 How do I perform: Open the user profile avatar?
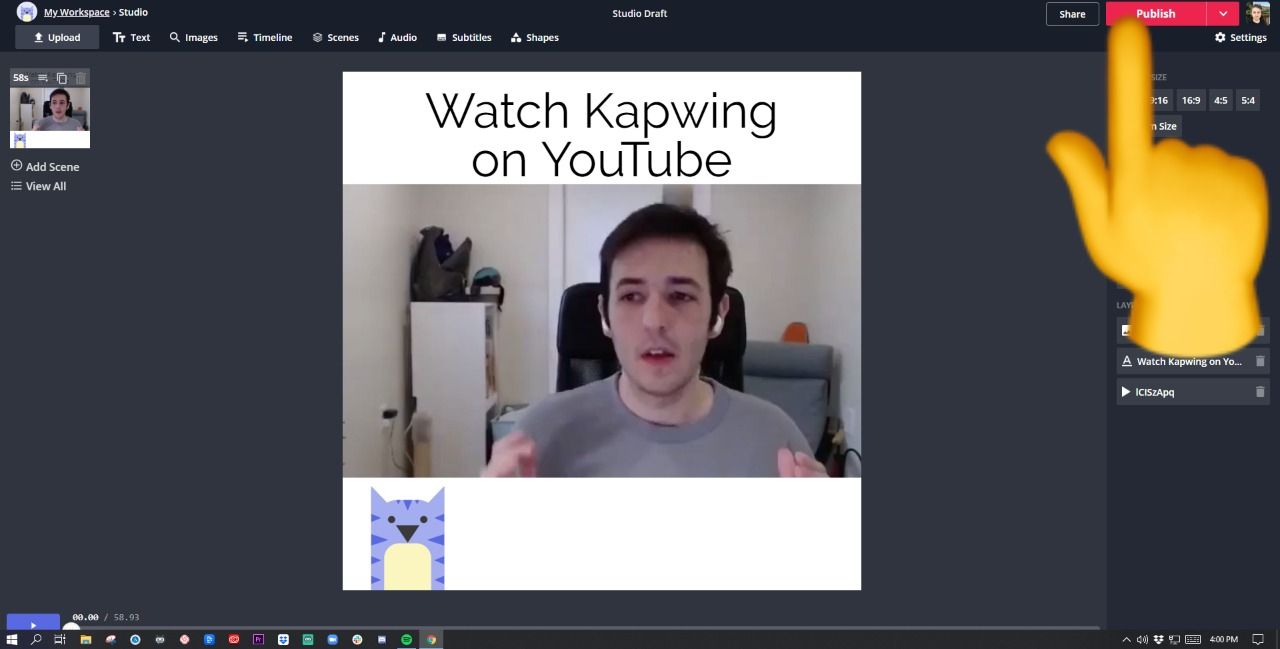tap(1258, 13)
